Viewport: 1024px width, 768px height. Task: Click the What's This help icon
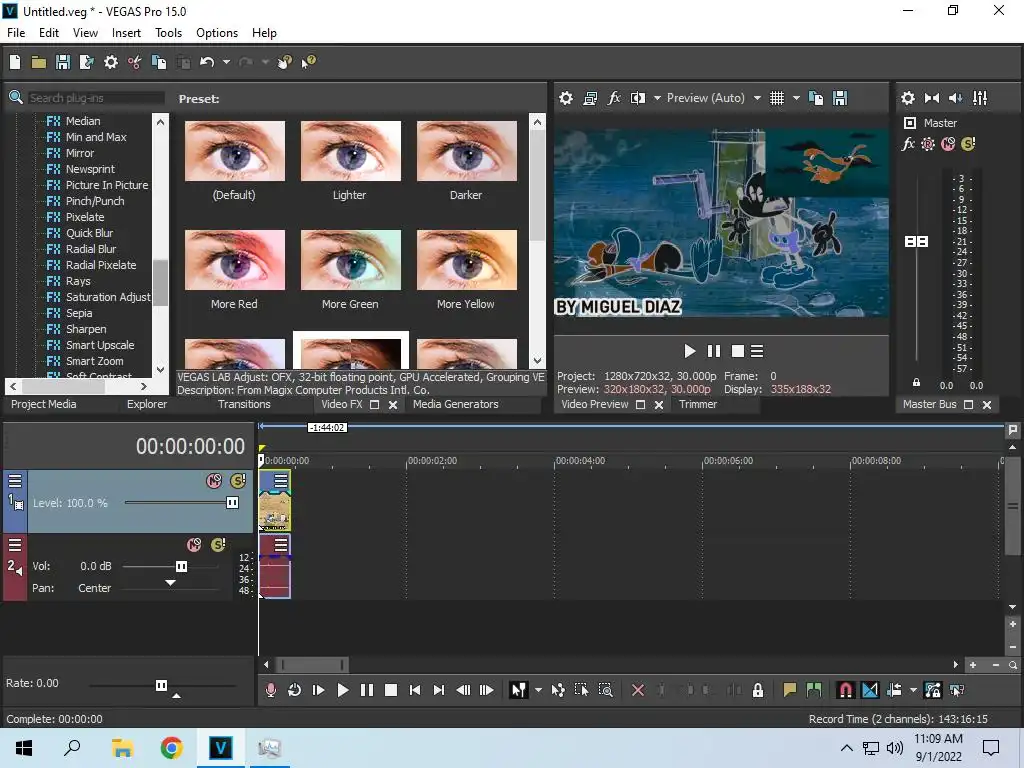tap(308, 62)
